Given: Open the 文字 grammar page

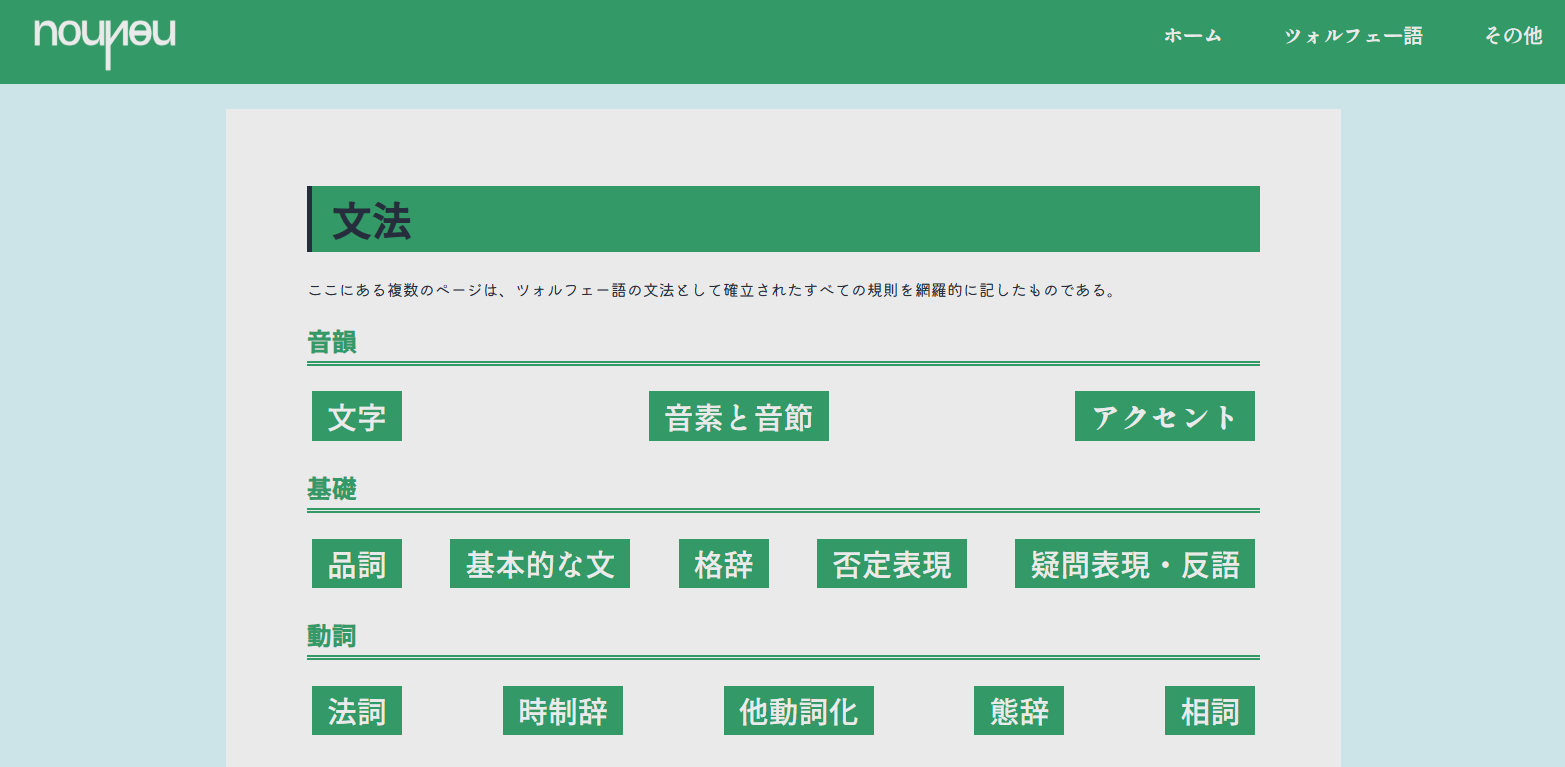Looking at the screenshot, I should click(357, 417).
